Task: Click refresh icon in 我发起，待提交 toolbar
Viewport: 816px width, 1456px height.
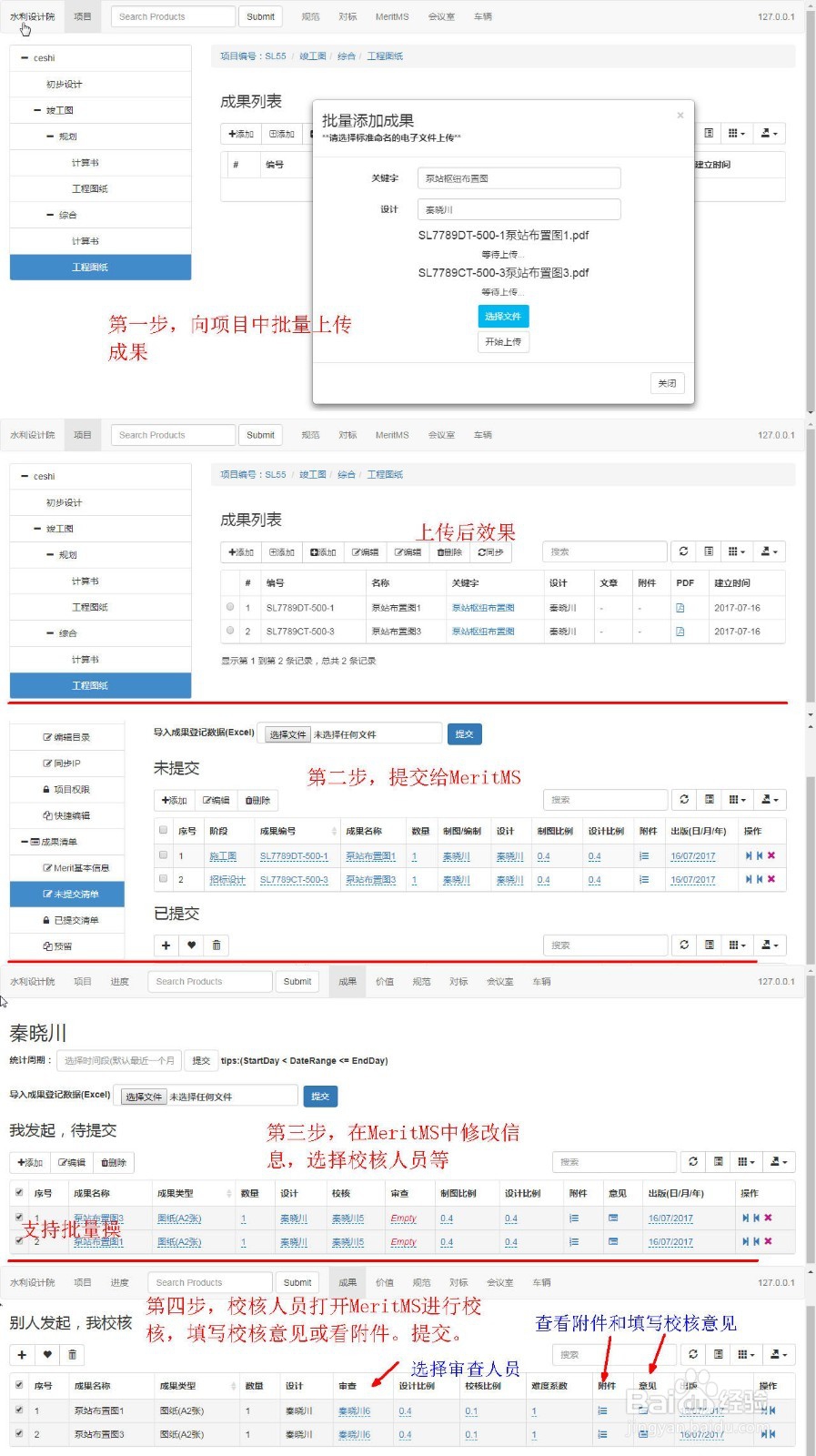Action: click(x=693, y=1162)
